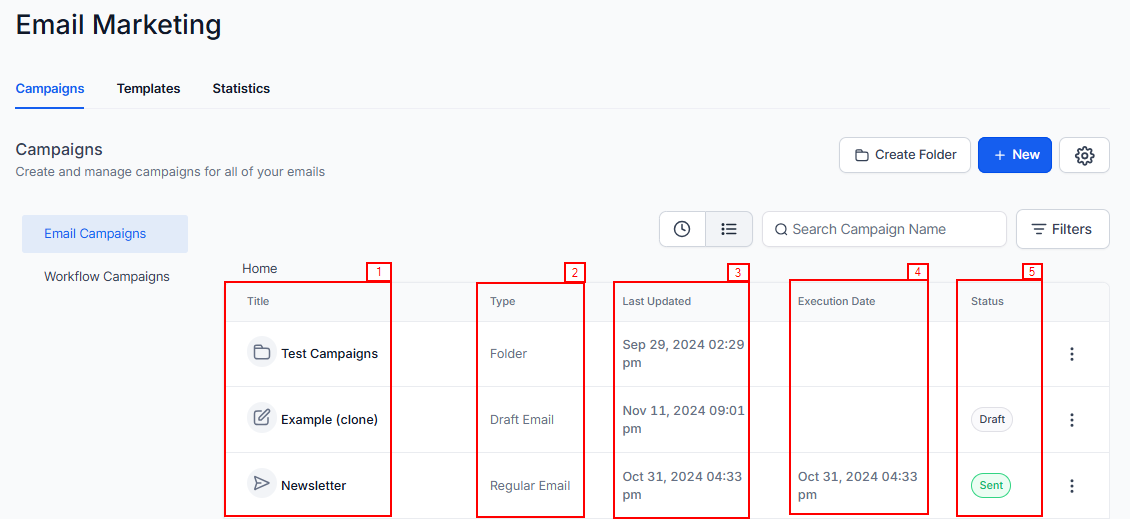Click the Test Campaigns folder icon
The image size is (1130, 519).
[x=262, y=353]
